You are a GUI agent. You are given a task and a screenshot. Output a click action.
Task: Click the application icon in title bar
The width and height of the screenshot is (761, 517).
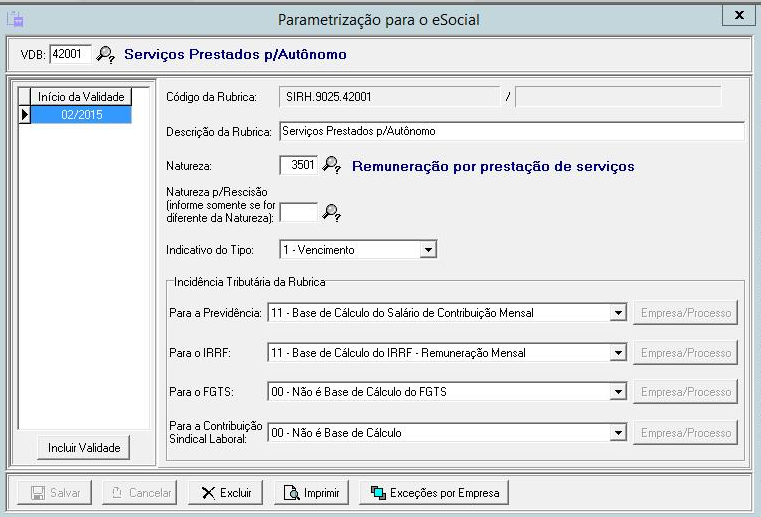14,16
